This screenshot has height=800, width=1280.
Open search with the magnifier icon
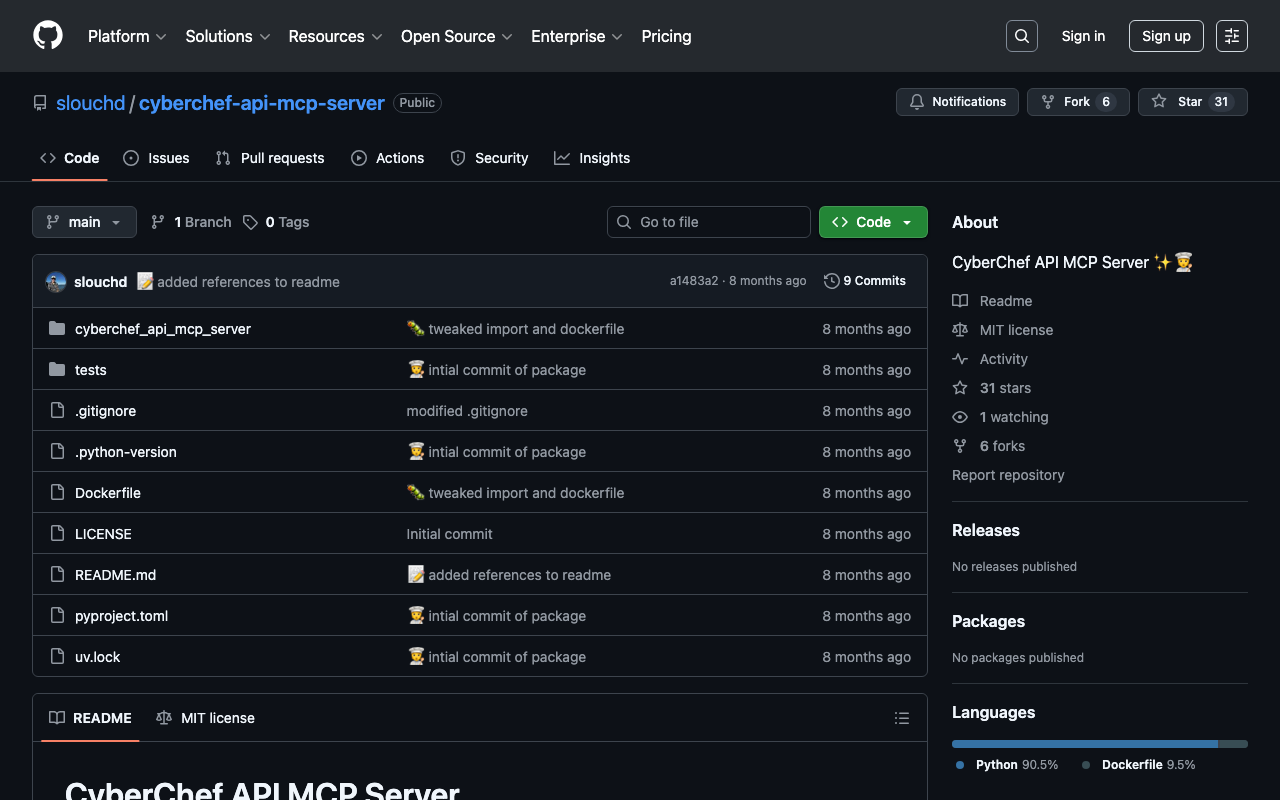tap(1021, 36)
